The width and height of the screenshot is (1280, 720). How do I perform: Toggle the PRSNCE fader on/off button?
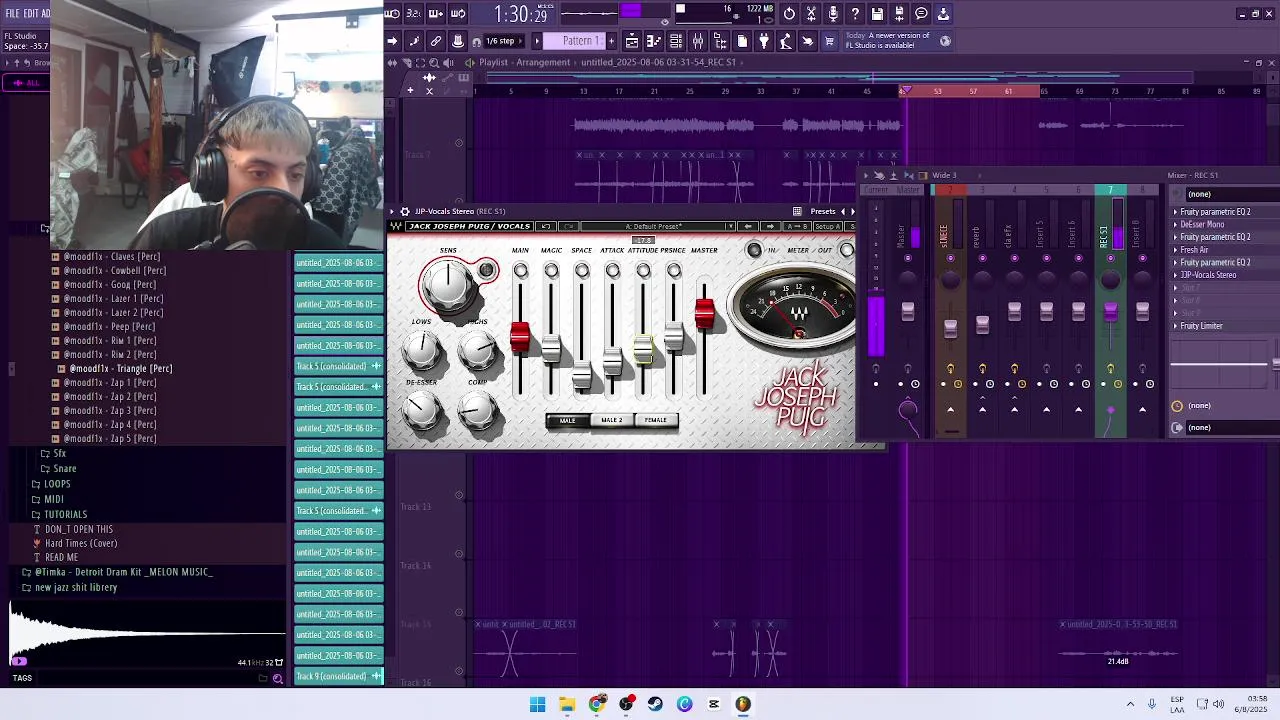[x=674, y=271]
